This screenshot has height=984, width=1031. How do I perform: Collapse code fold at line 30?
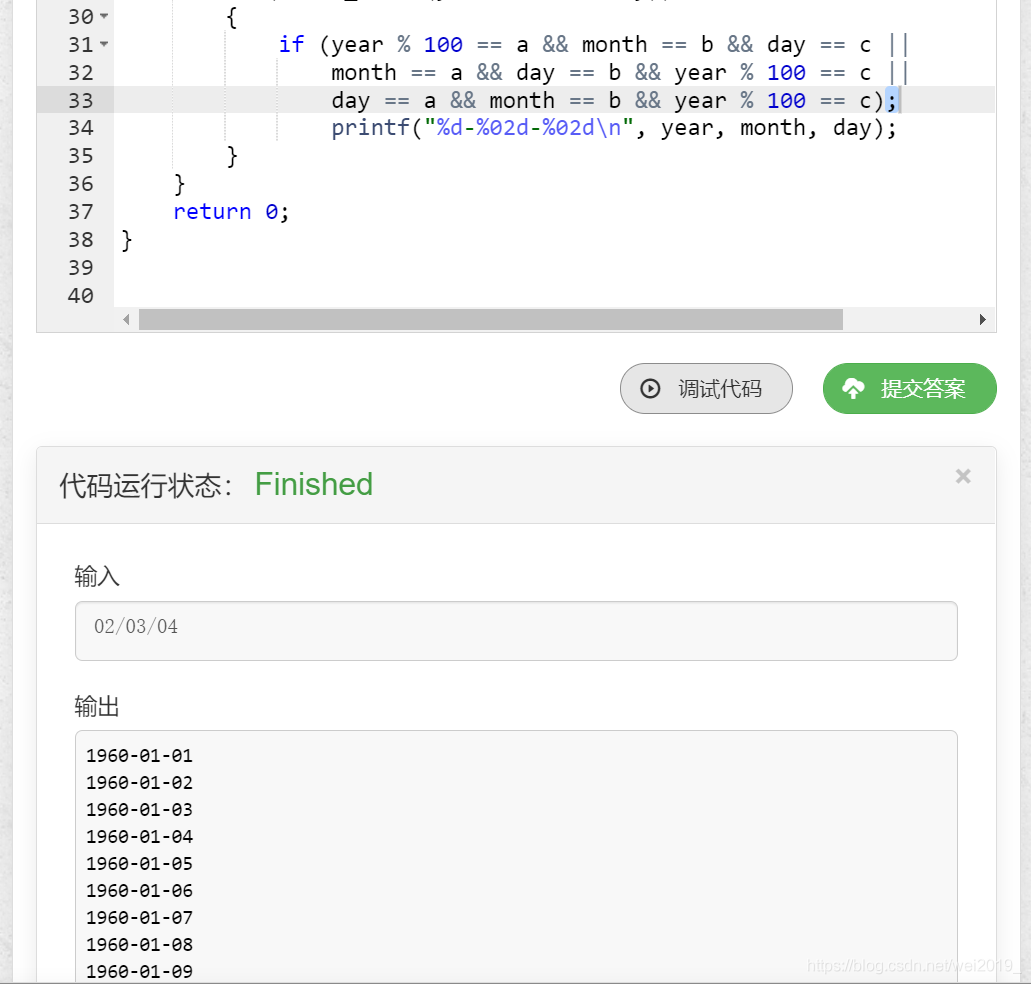105,16
